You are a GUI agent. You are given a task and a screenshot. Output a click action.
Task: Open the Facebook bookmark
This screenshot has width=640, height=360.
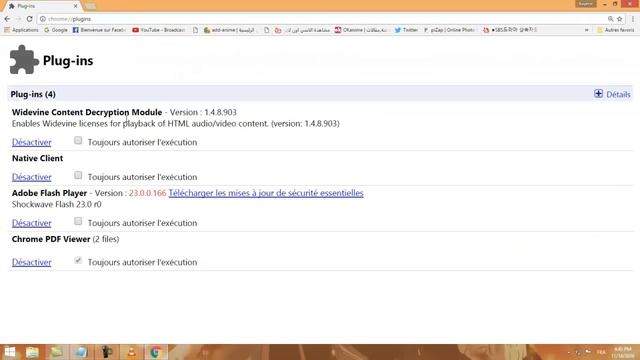pyautogui.click(x=99, y=30)
